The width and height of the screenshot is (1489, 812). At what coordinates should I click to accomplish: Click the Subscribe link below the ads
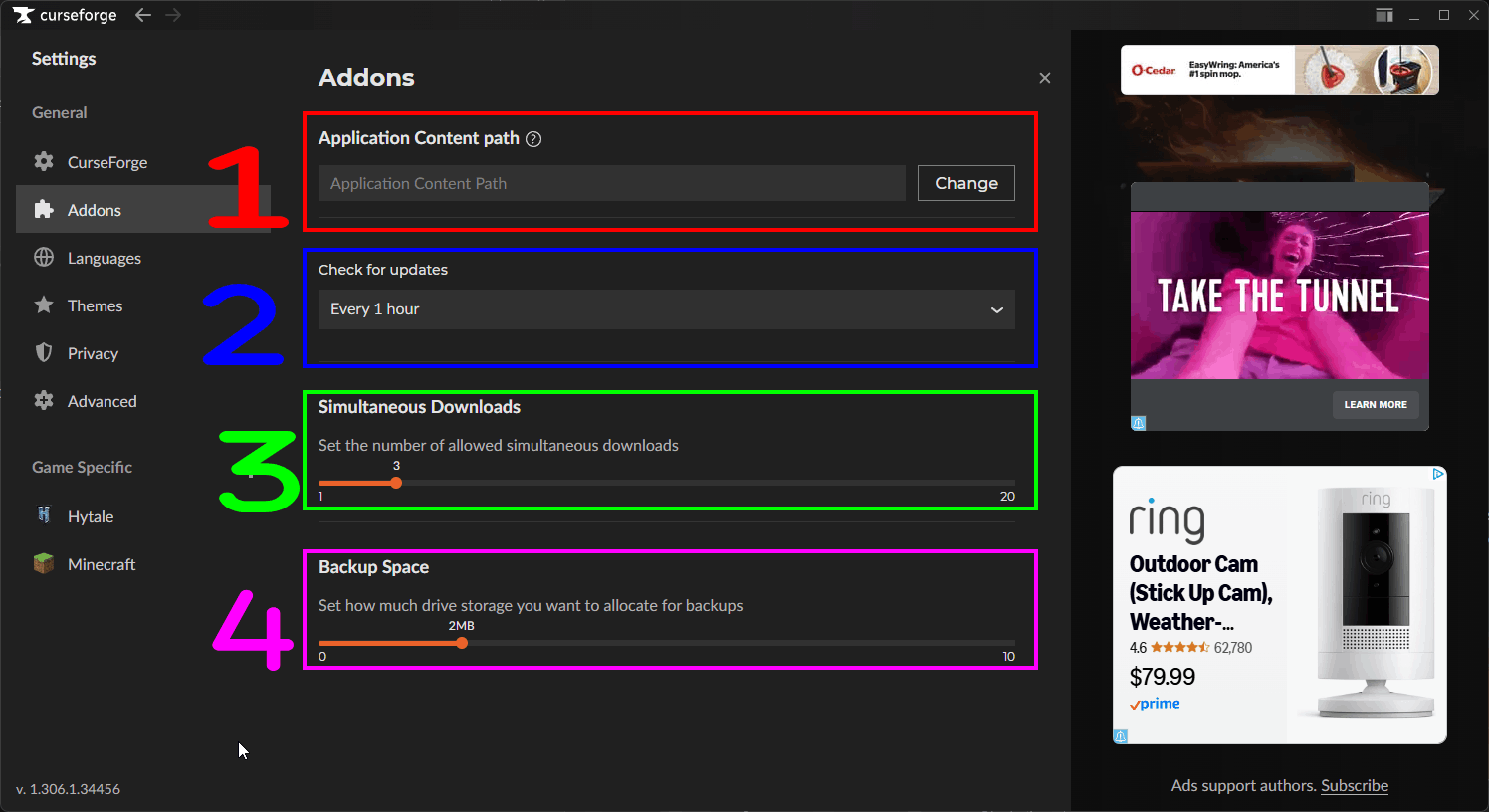(x=1355, y=785)
